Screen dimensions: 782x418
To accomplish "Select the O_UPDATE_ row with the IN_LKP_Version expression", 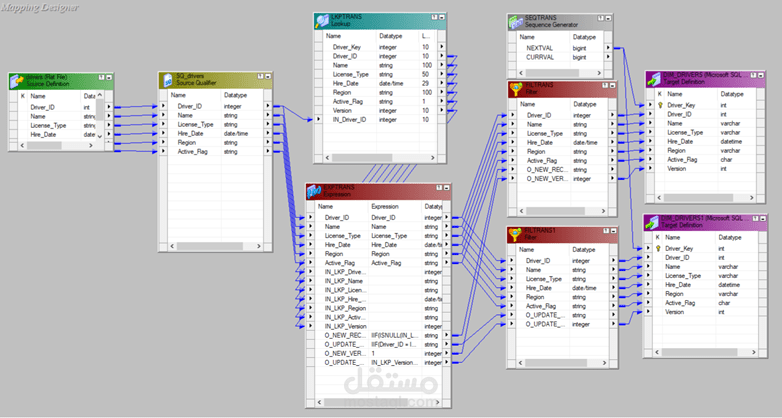I will tap(379, 363).
